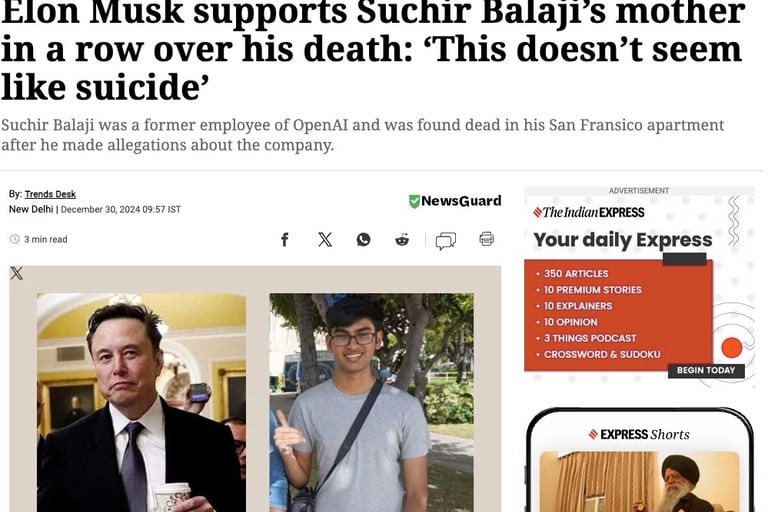
Task: Click The Indian Express logo in advertisement
Action: [x=589, y=212]
